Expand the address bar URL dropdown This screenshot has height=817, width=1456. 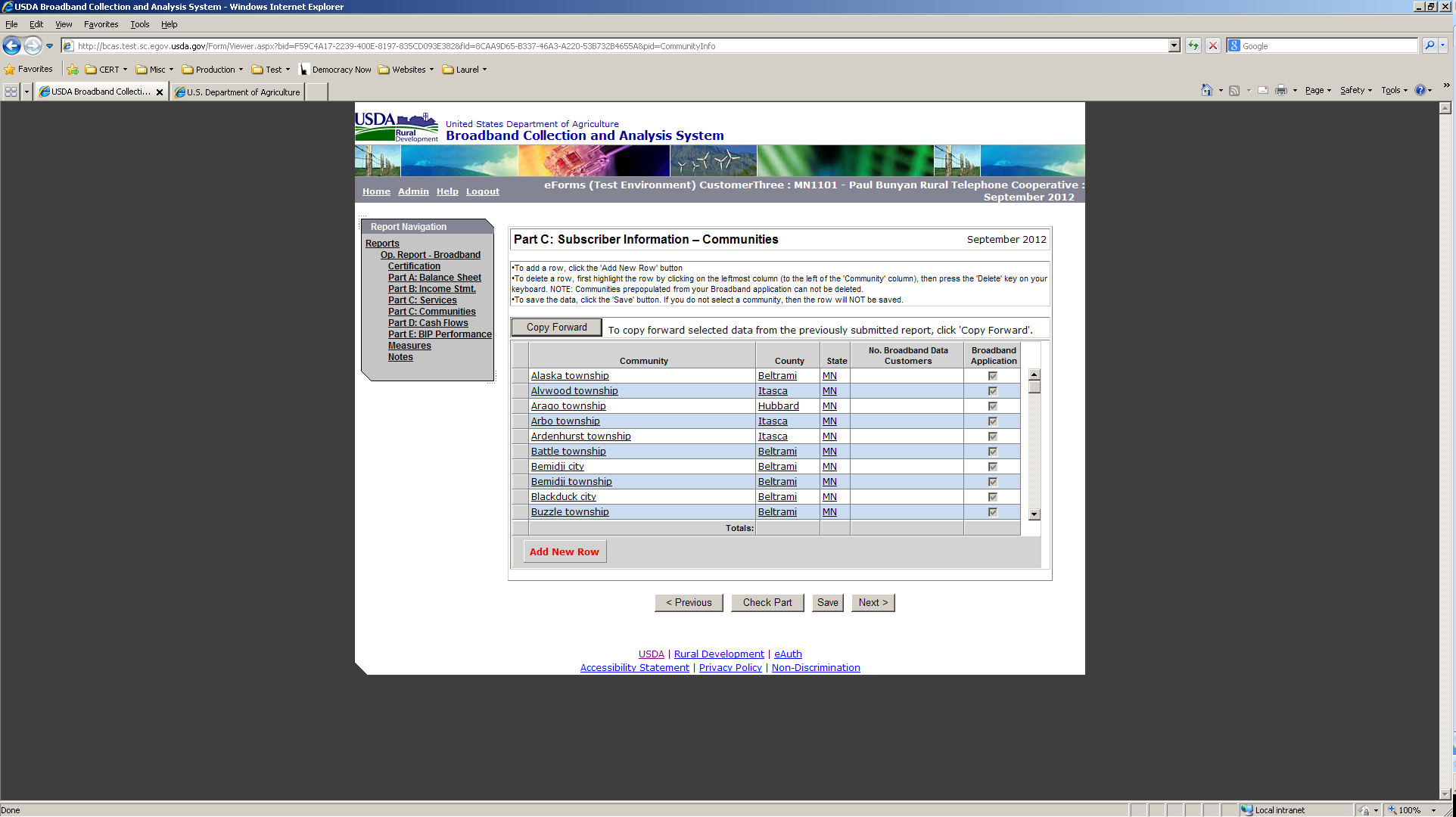pyautogui.click(x=1174, y=46)
